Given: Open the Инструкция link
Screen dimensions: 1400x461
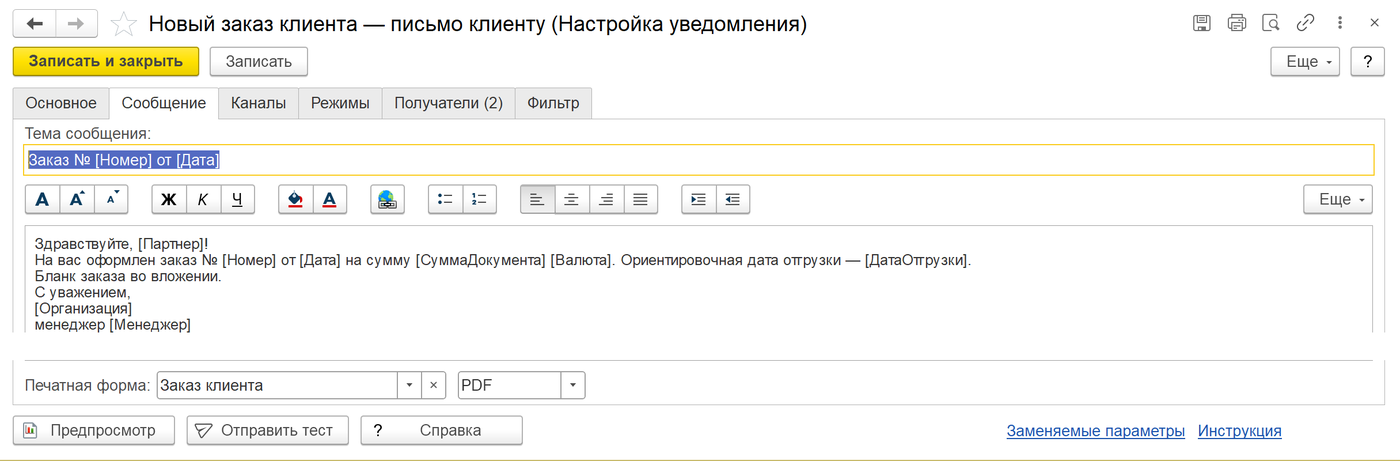Looking at the screenshot, I should pyautogui.click(x=1240, y=431).
